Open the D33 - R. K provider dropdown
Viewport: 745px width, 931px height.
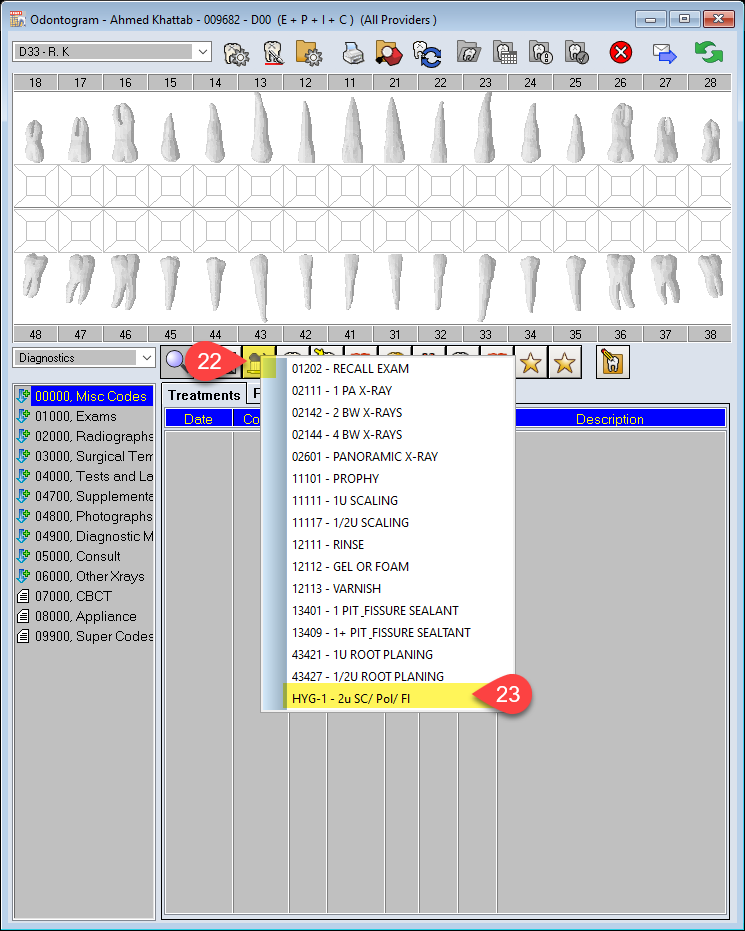pos(112,52)
